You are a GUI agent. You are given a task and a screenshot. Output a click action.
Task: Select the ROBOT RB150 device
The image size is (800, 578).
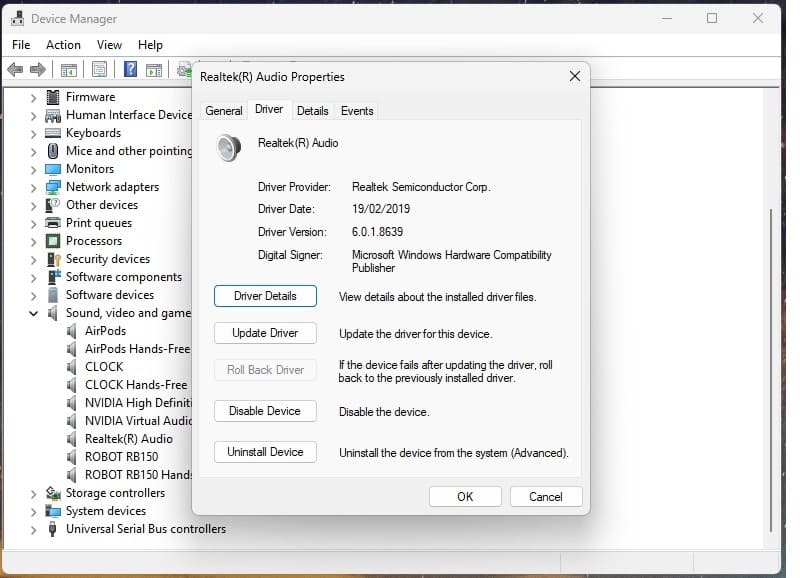[x=121, y=457]
